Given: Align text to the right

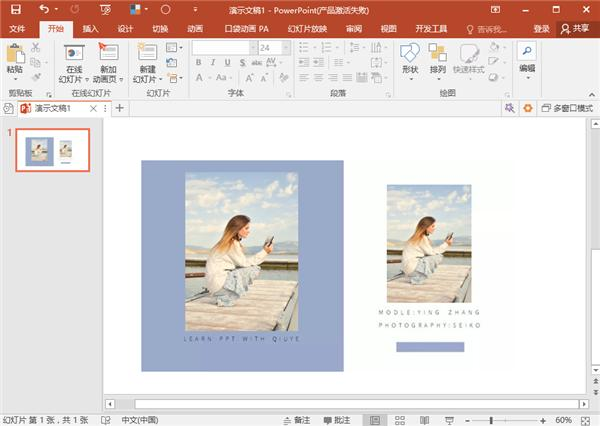Looking at the screenshot, I should 333,78.
